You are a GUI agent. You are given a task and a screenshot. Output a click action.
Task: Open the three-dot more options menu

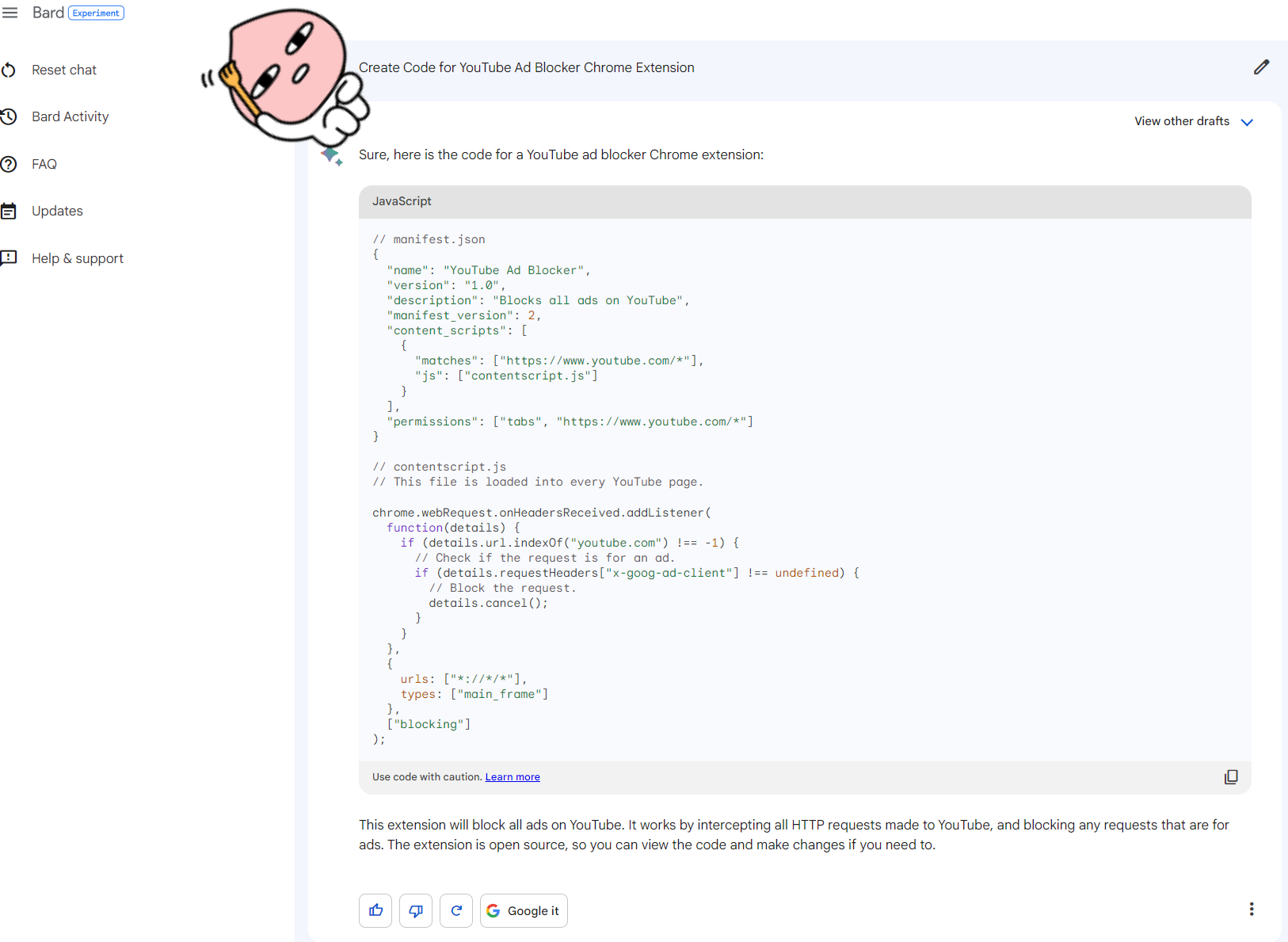tap(1252, 909)
